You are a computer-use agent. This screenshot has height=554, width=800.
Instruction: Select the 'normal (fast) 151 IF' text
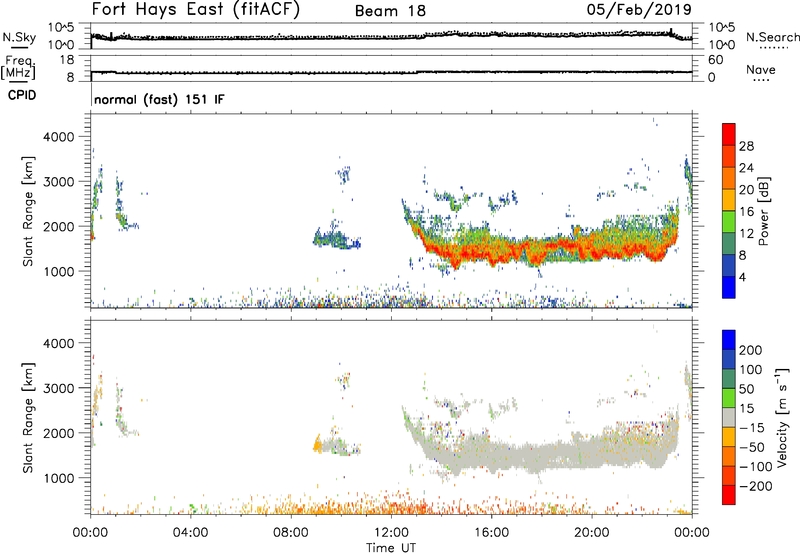159,99
